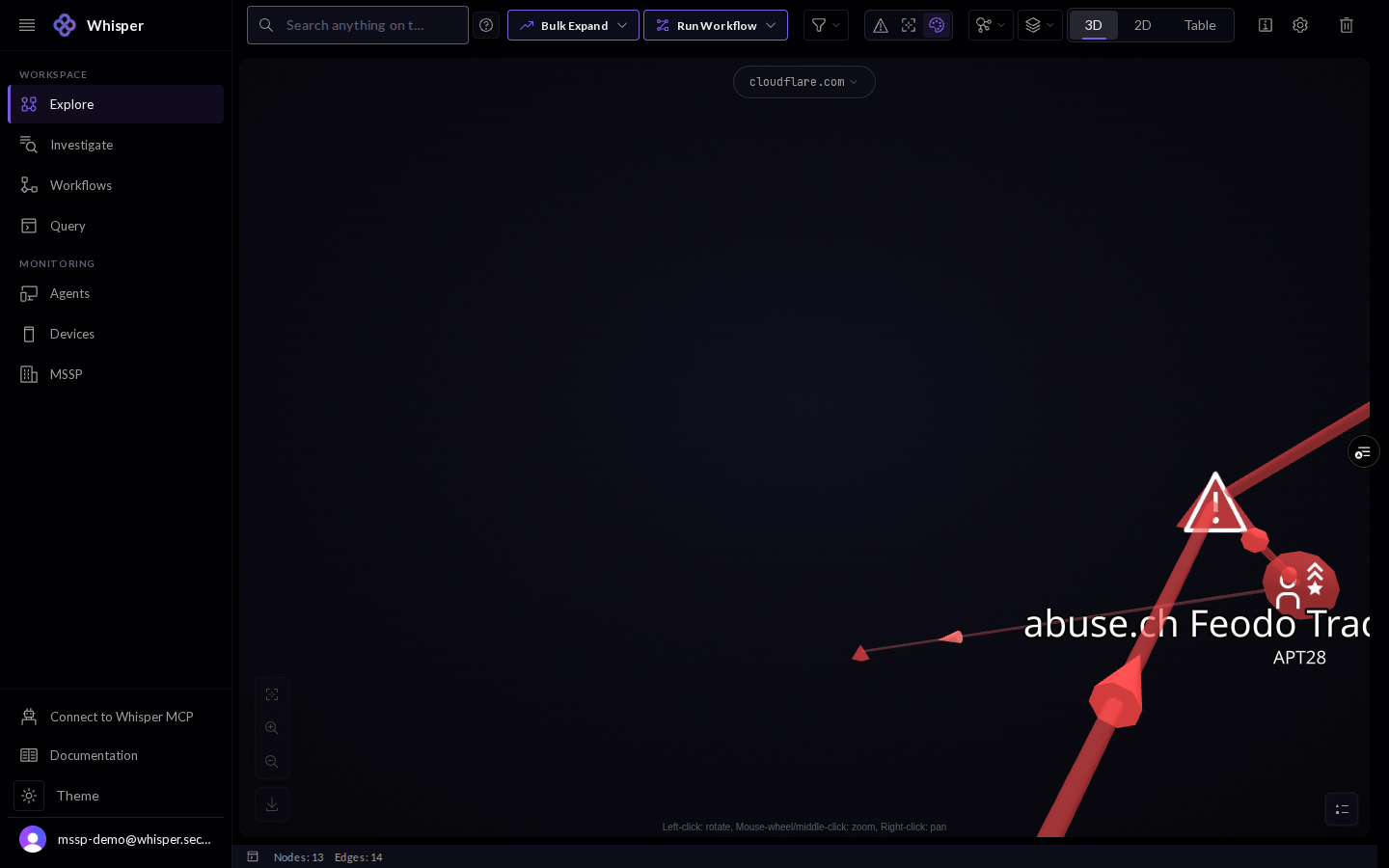Click the Devices sidebar icon
1389x868 pixels.
coord(29,334)
